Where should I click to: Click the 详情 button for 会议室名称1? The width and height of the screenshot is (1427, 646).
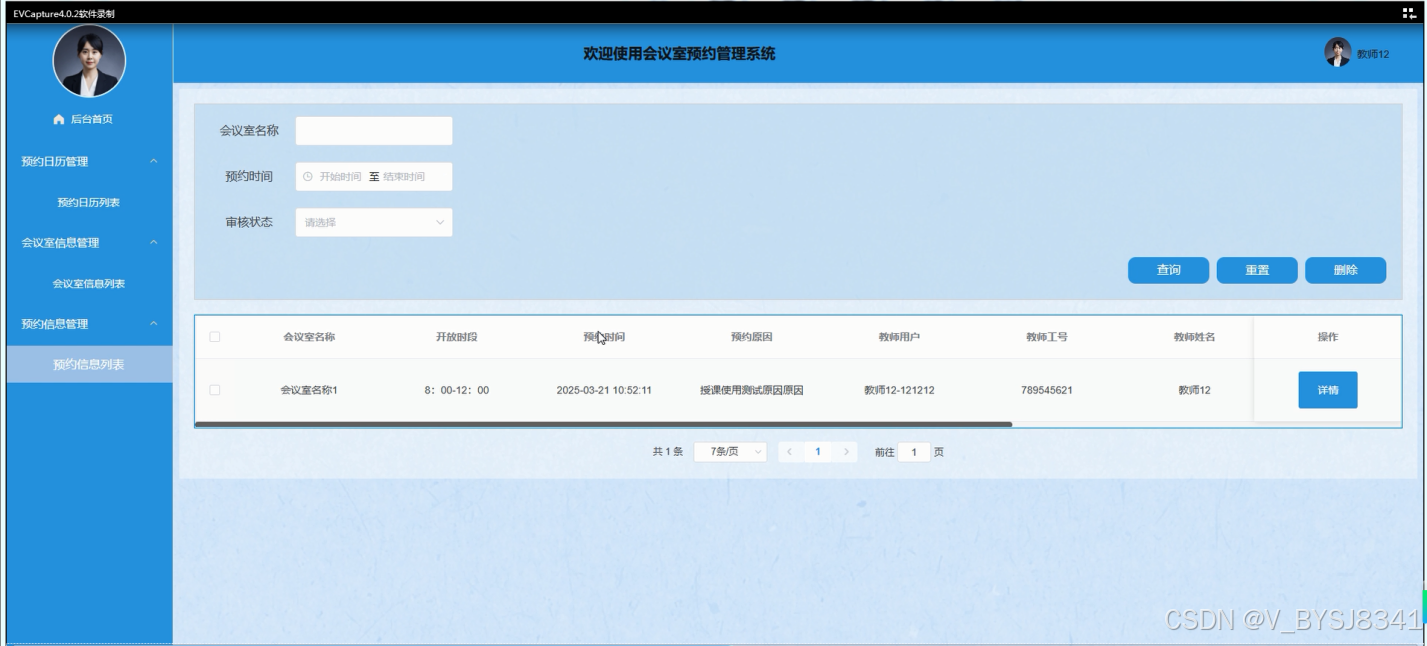point(1327,390)
